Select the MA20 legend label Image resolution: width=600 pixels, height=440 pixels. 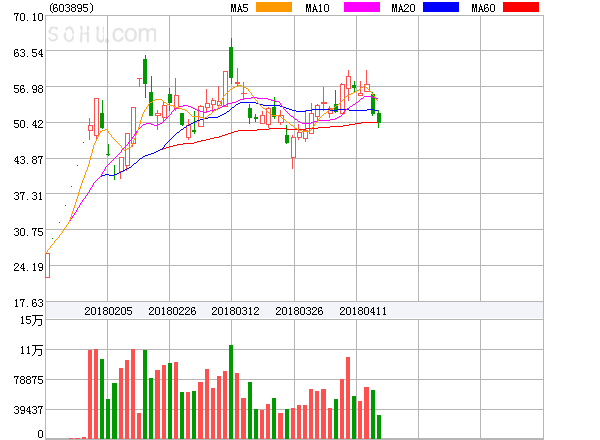[403, 8]
